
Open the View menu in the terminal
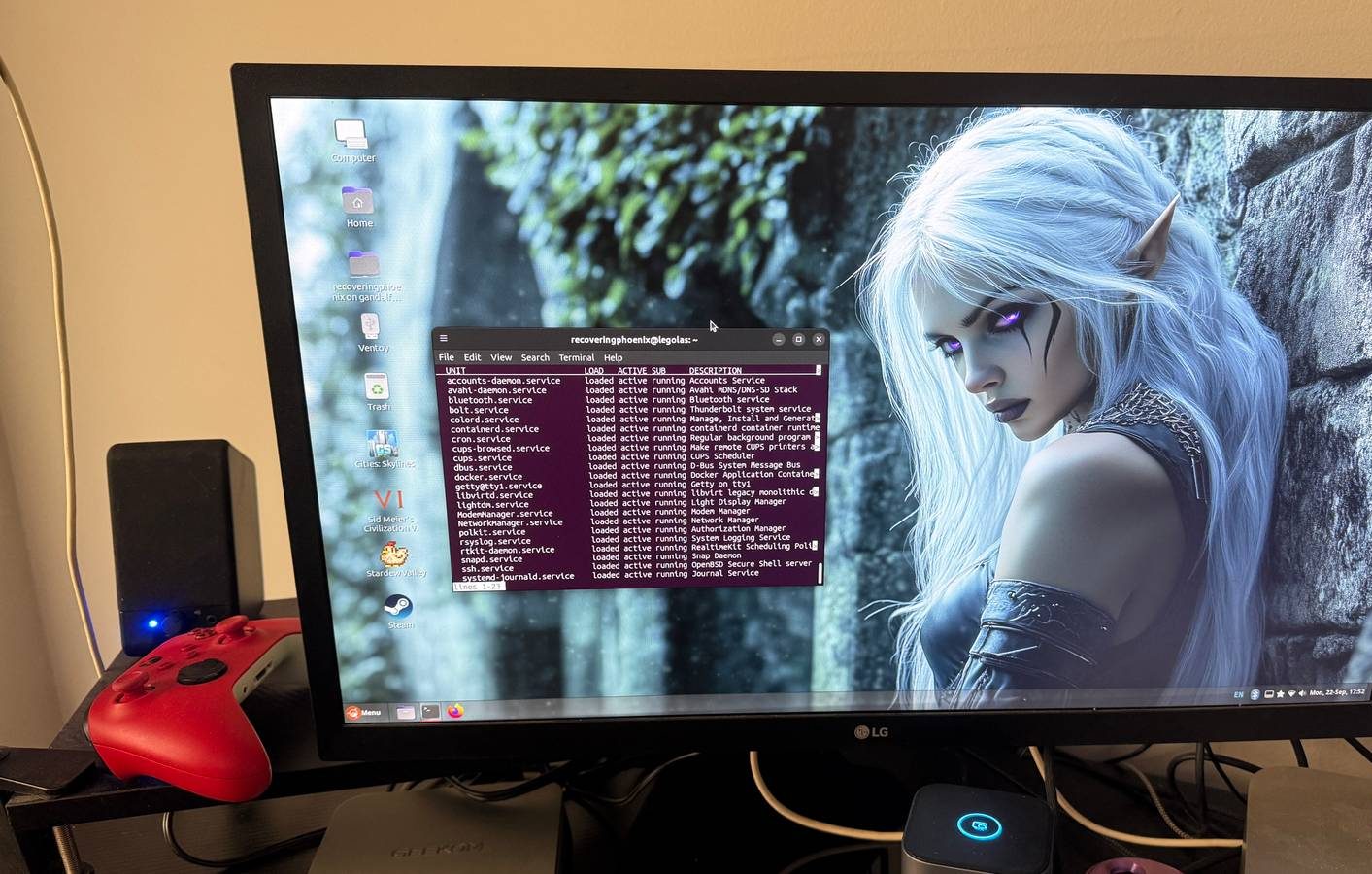501,357
